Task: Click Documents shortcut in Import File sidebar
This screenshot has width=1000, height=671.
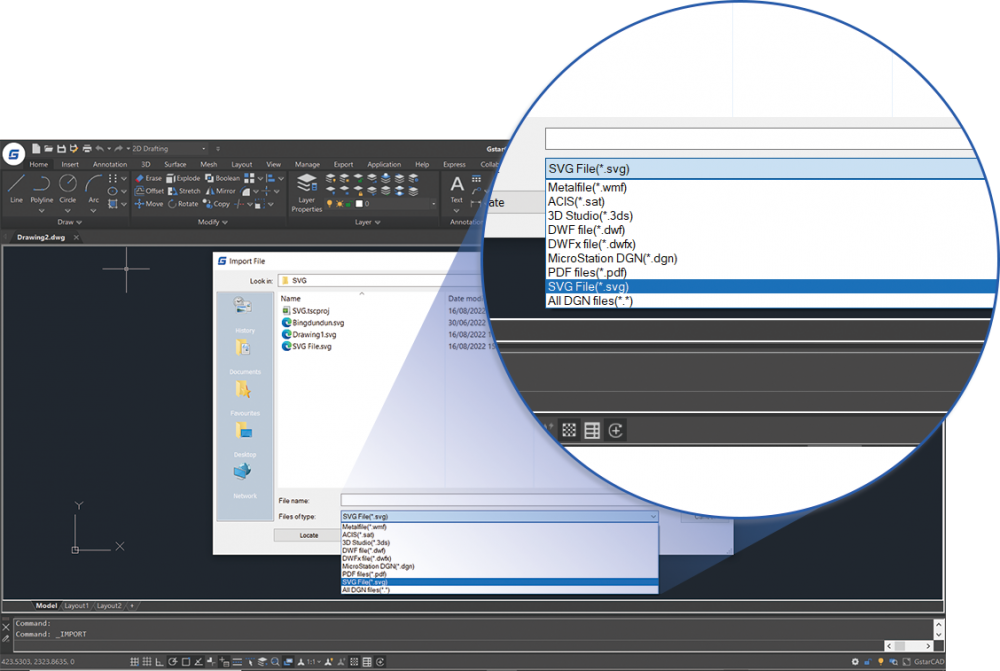Action: pos(244,357)
